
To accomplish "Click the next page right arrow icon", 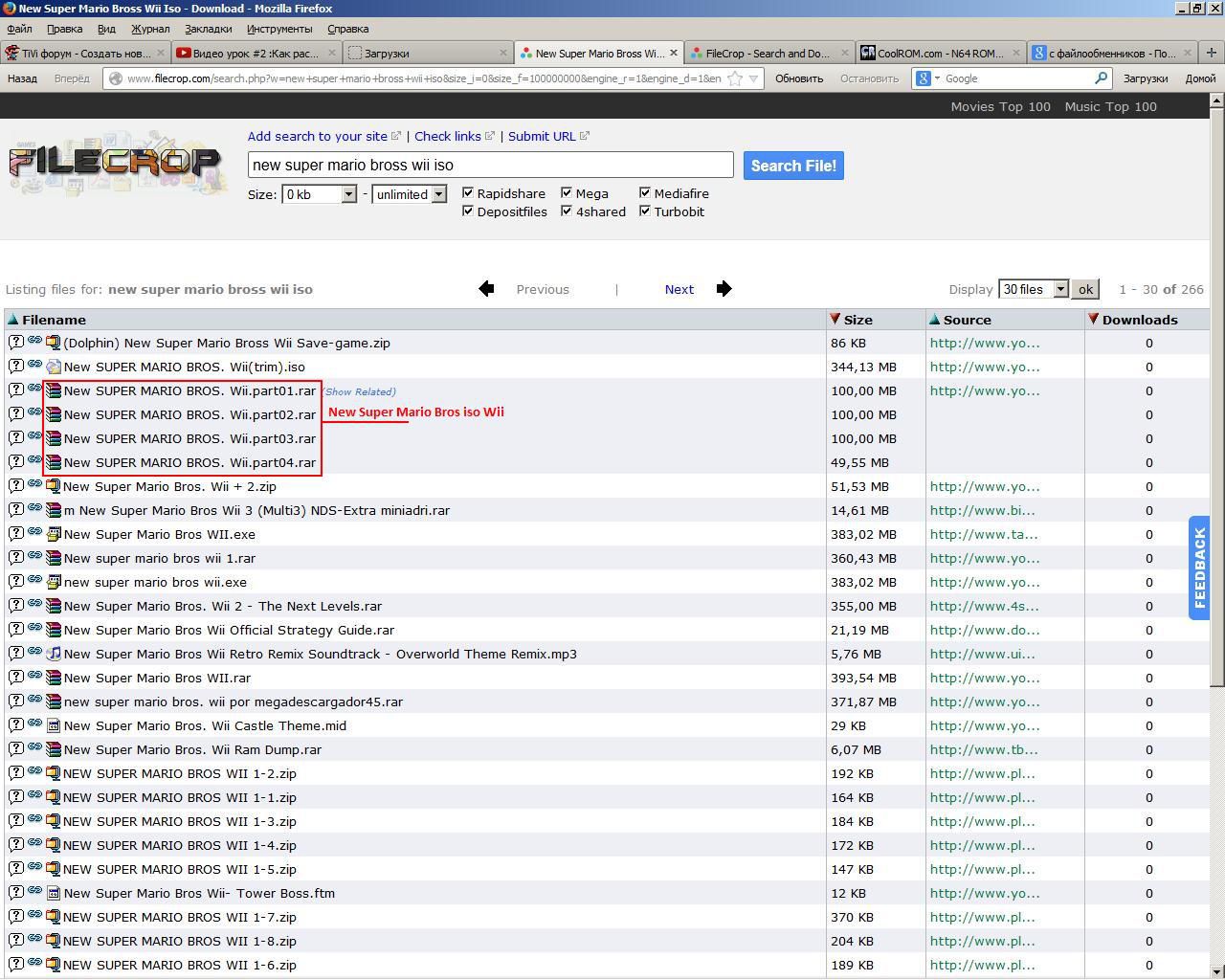I will coord(724,289).
